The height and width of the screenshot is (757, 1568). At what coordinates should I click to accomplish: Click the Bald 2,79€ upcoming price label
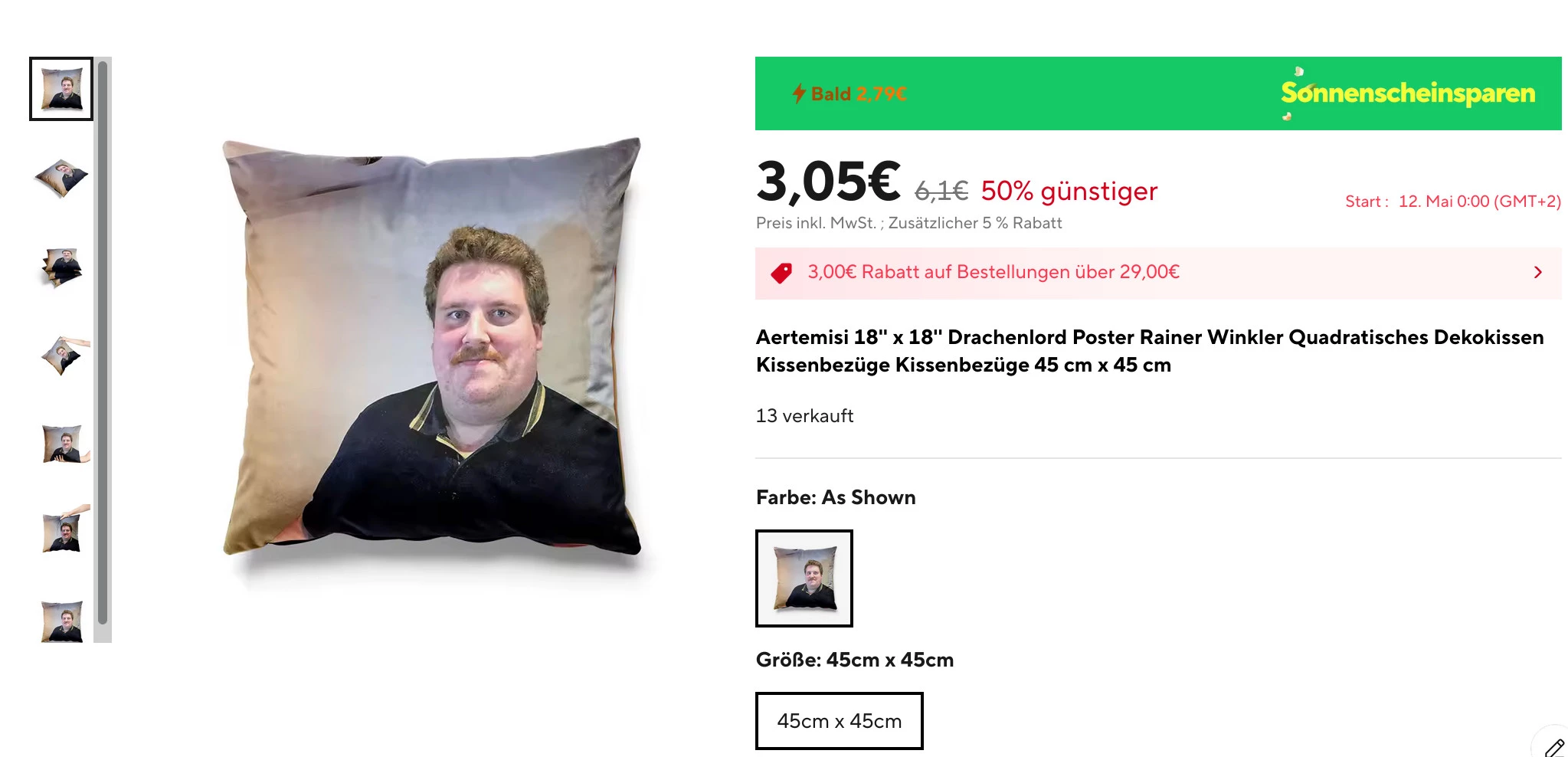pos(859,93)
